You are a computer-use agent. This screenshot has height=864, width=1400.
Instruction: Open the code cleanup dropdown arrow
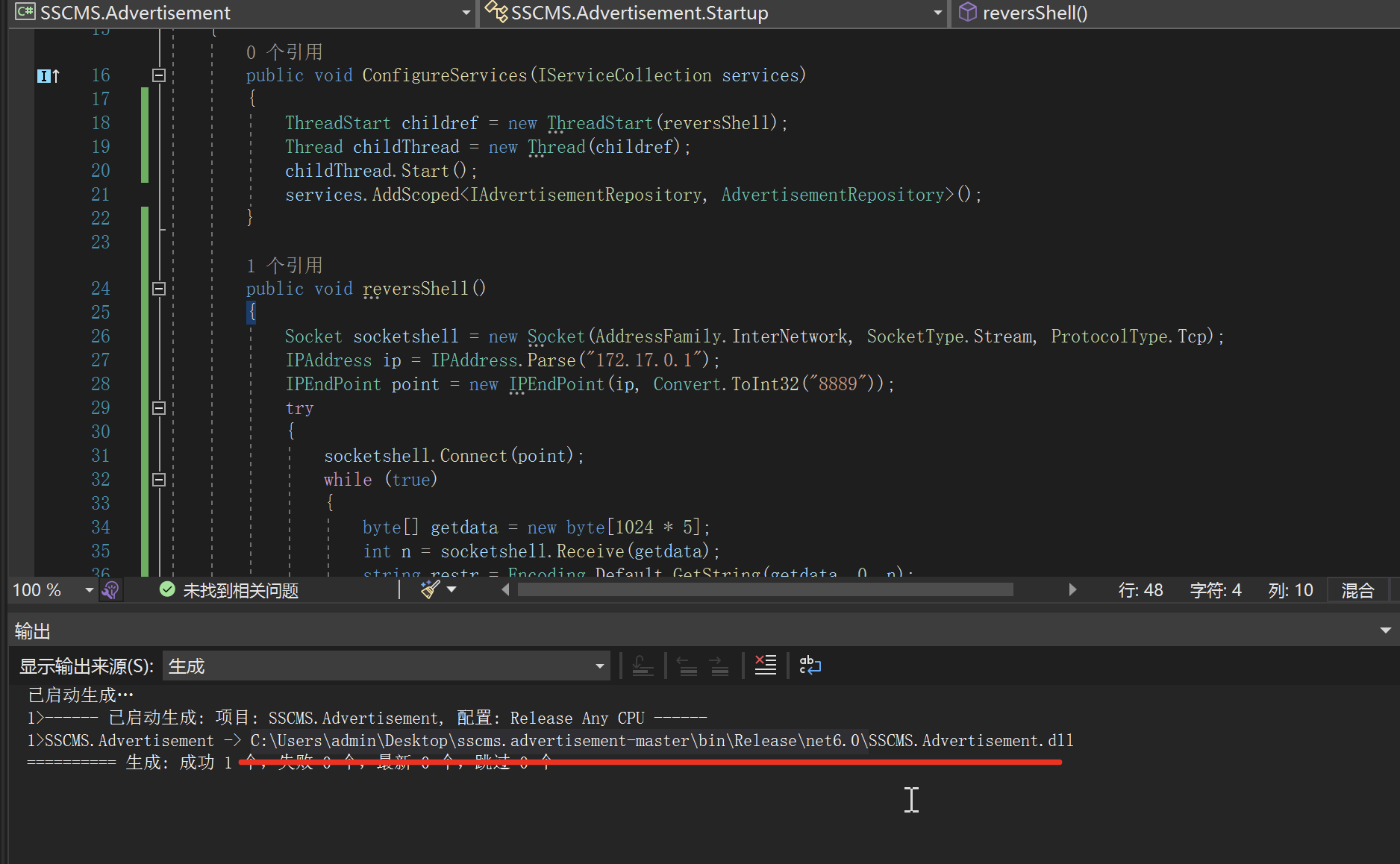tap(451, 590)
